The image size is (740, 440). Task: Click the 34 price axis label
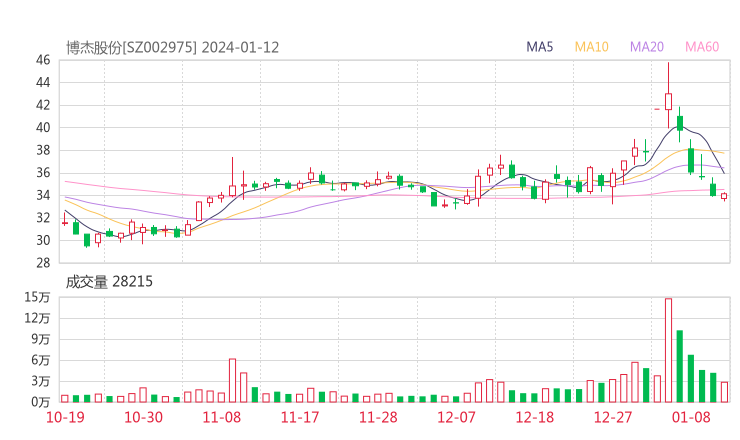pos(42,195)
